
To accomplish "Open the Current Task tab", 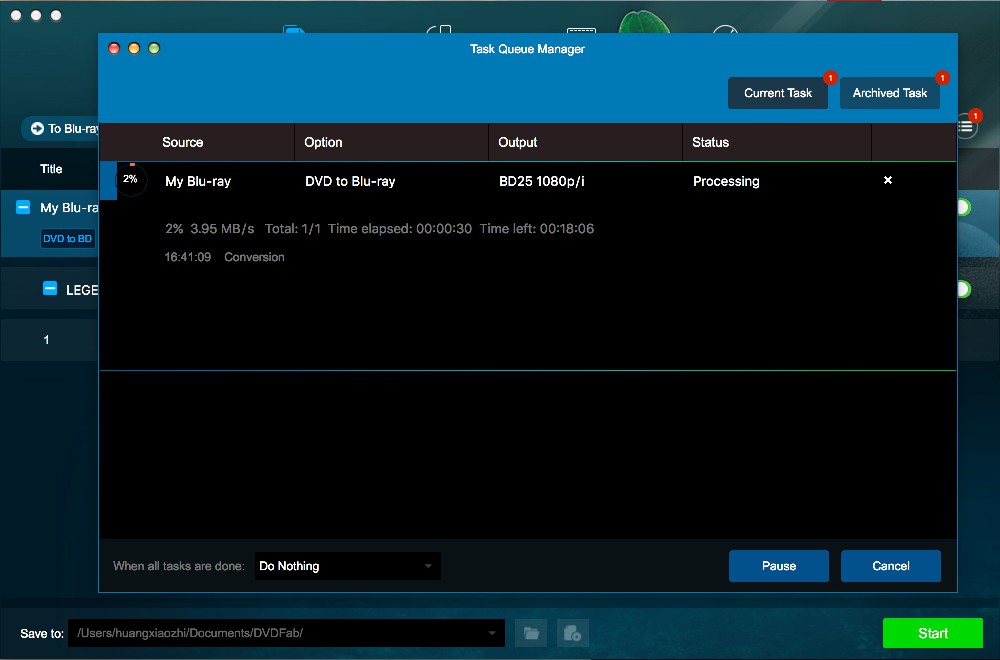I will point(777,93).
